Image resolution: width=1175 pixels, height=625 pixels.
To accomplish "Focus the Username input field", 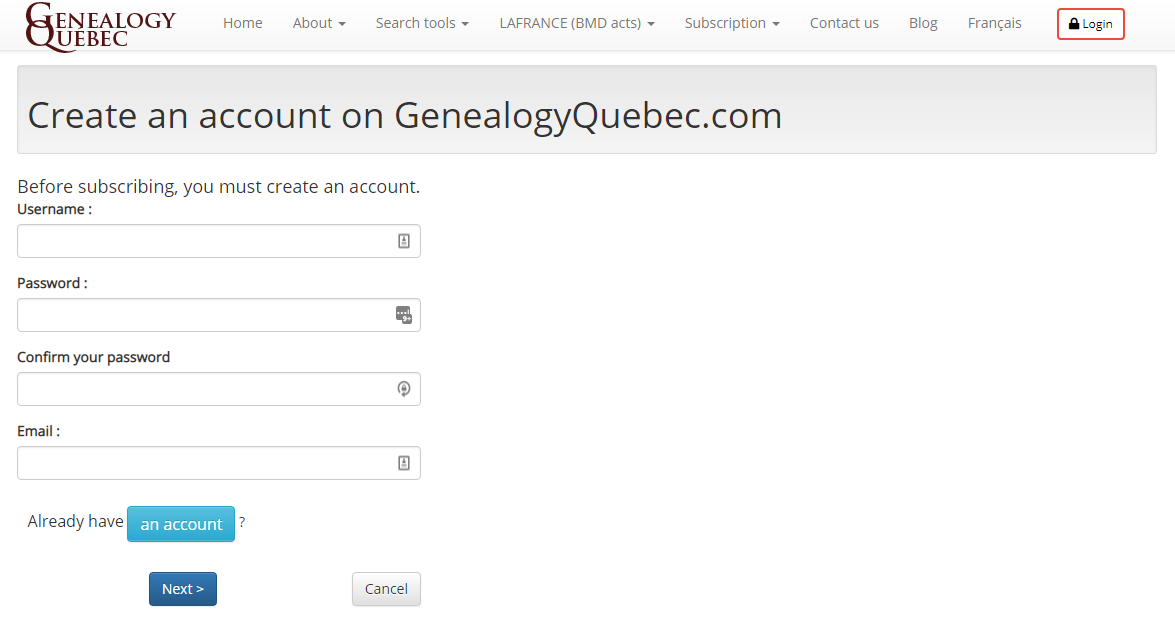I will tap(219, 241).
